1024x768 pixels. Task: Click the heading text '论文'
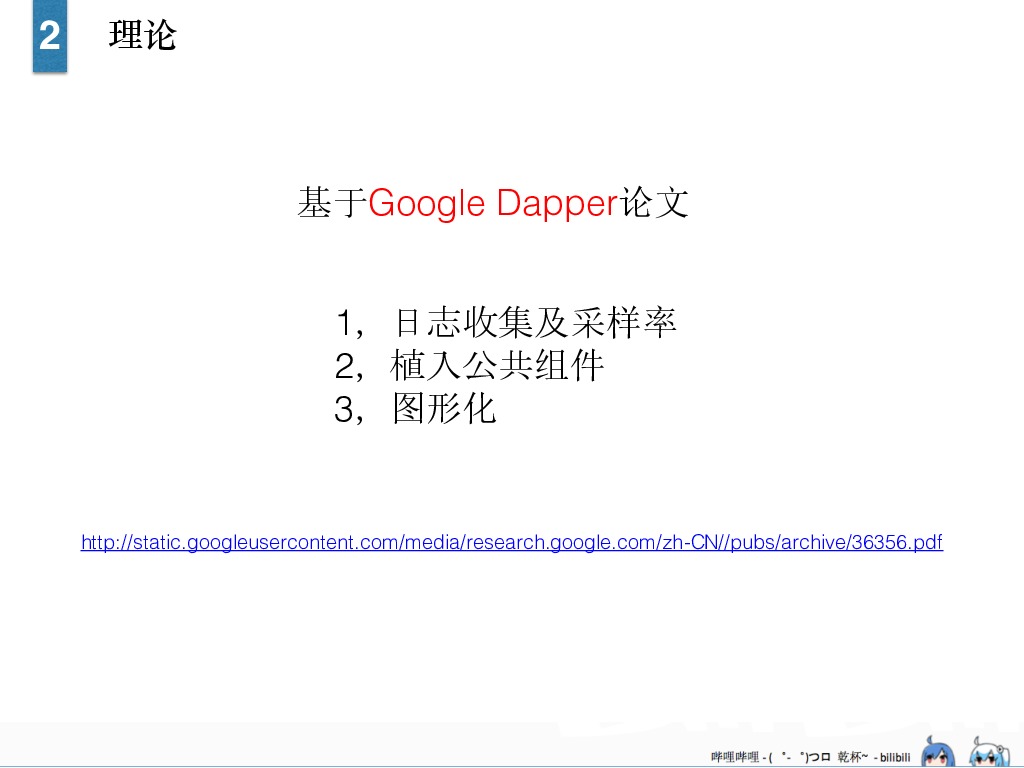pyautogui.click(x=654, y=202)
